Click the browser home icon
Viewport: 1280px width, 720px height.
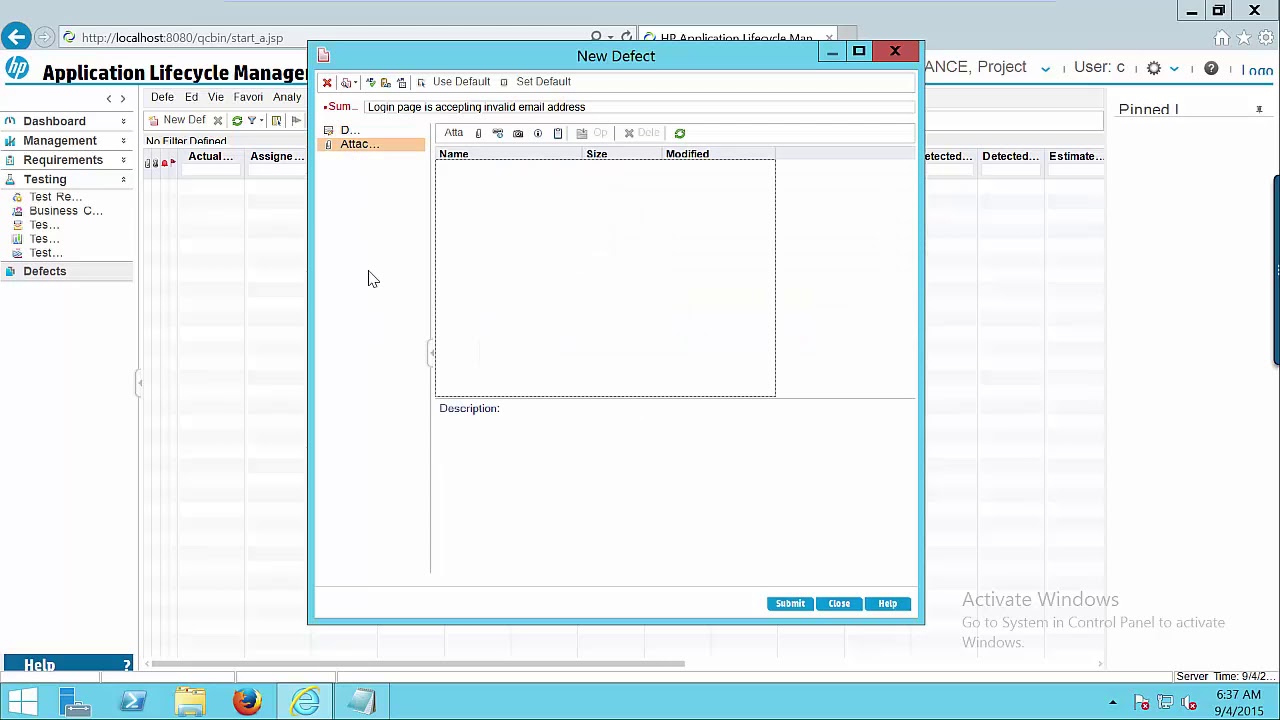1222,38
